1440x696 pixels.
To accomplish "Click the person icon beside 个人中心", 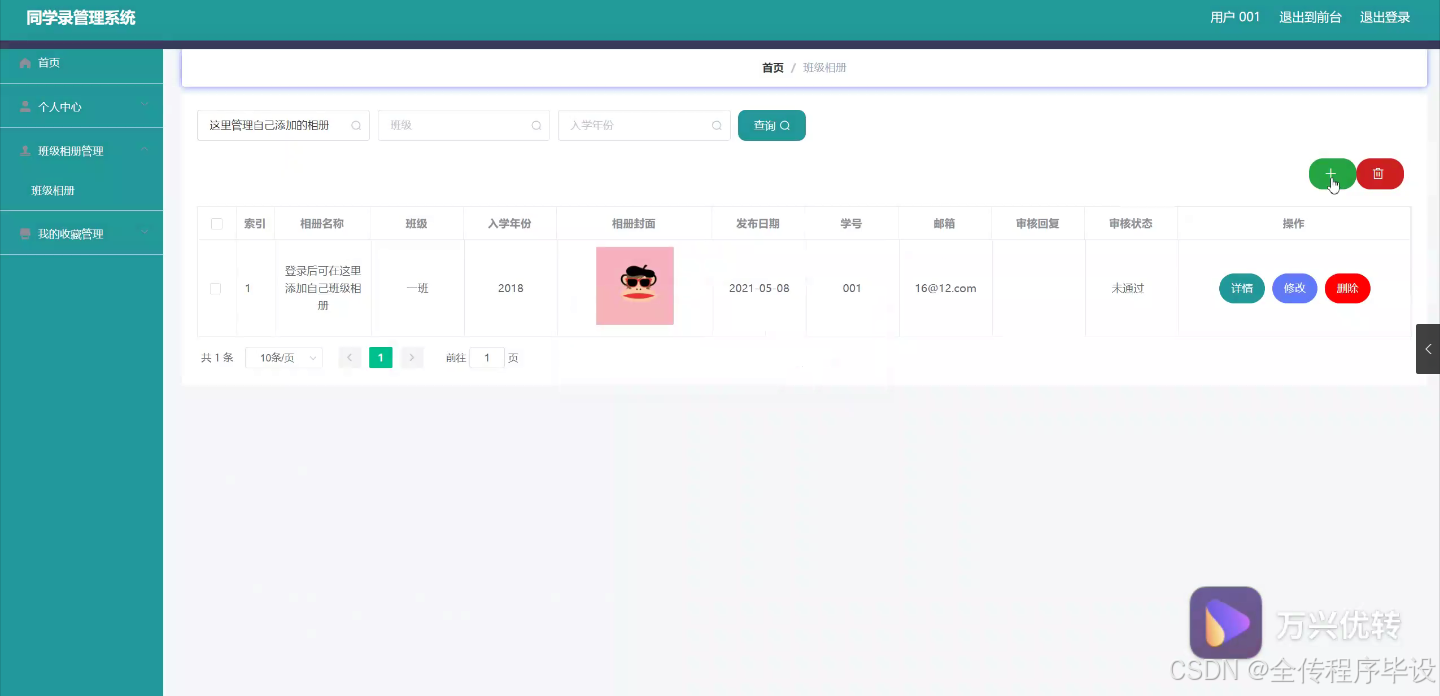I will [x=24, y=105].
